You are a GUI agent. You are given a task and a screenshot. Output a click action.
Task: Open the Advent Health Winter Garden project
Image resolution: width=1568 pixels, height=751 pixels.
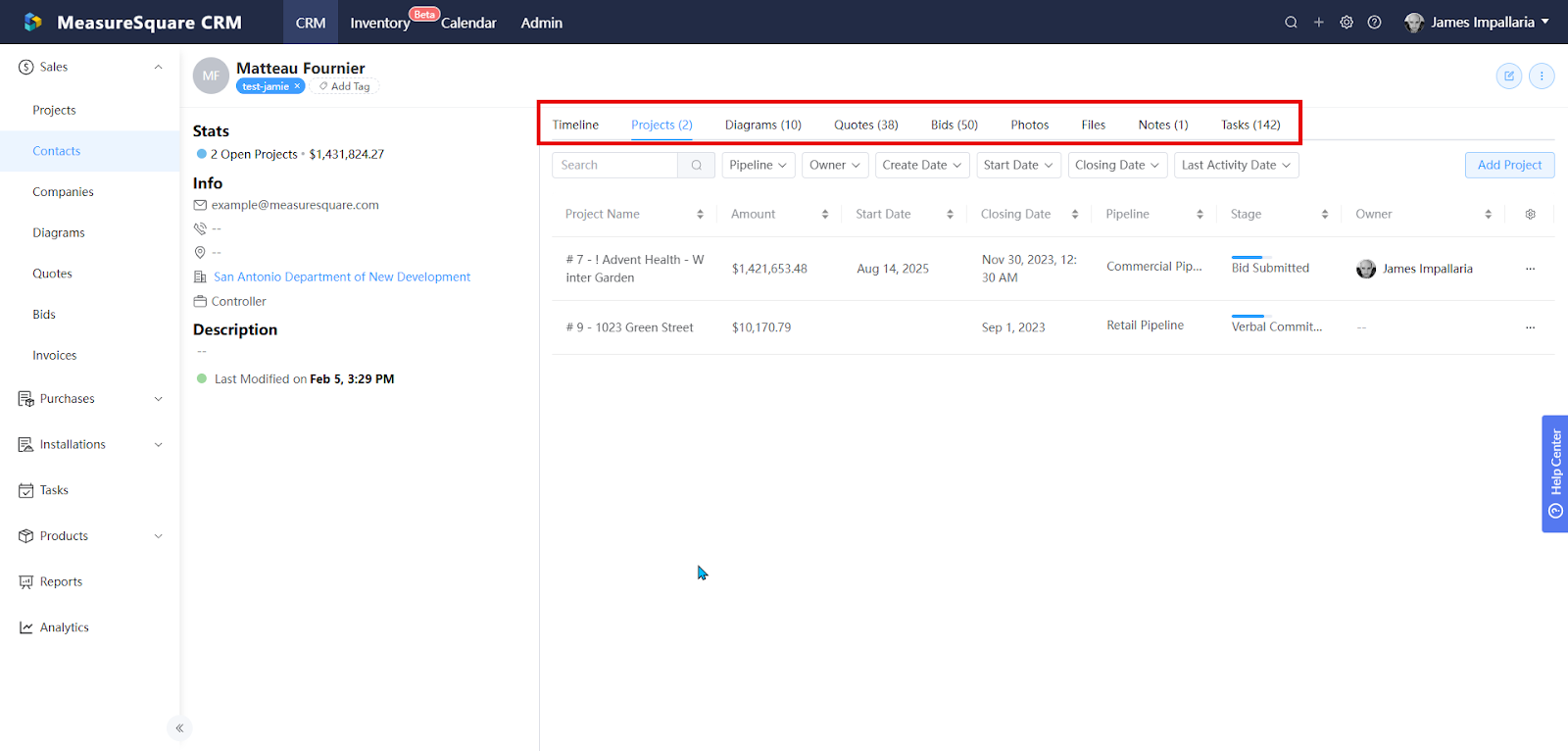635,269
